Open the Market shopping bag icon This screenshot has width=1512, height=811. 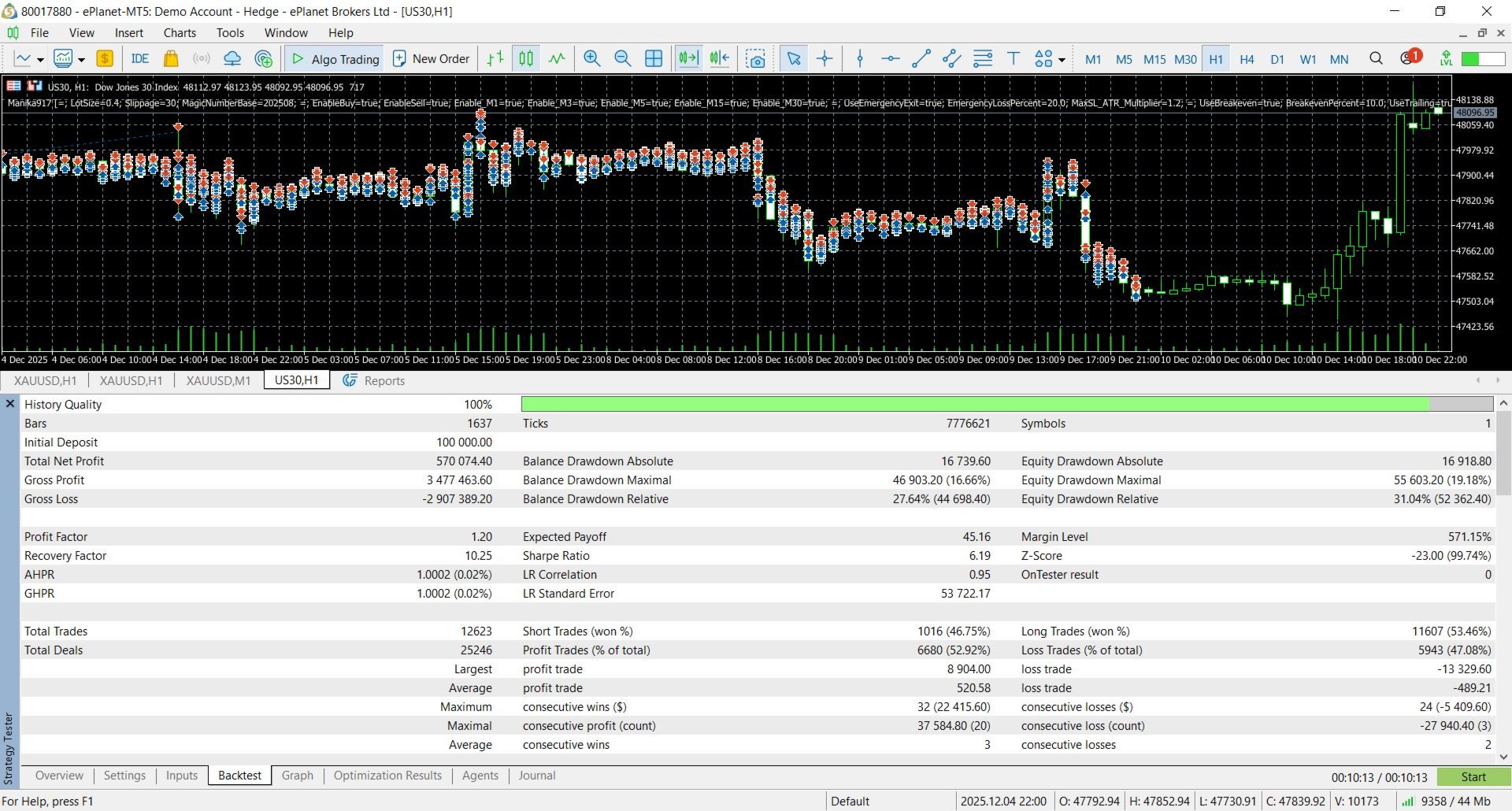tap(170, 59)
